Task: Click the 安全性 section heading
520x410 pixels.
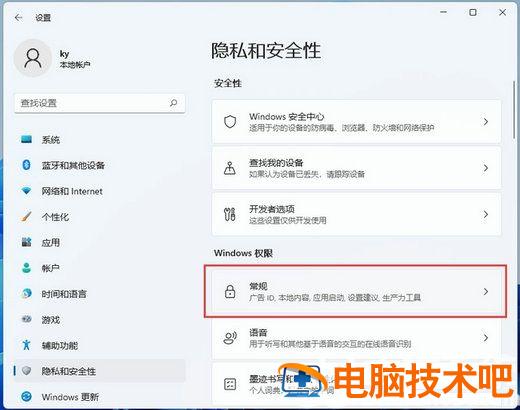Action: [x=228, y=83]
